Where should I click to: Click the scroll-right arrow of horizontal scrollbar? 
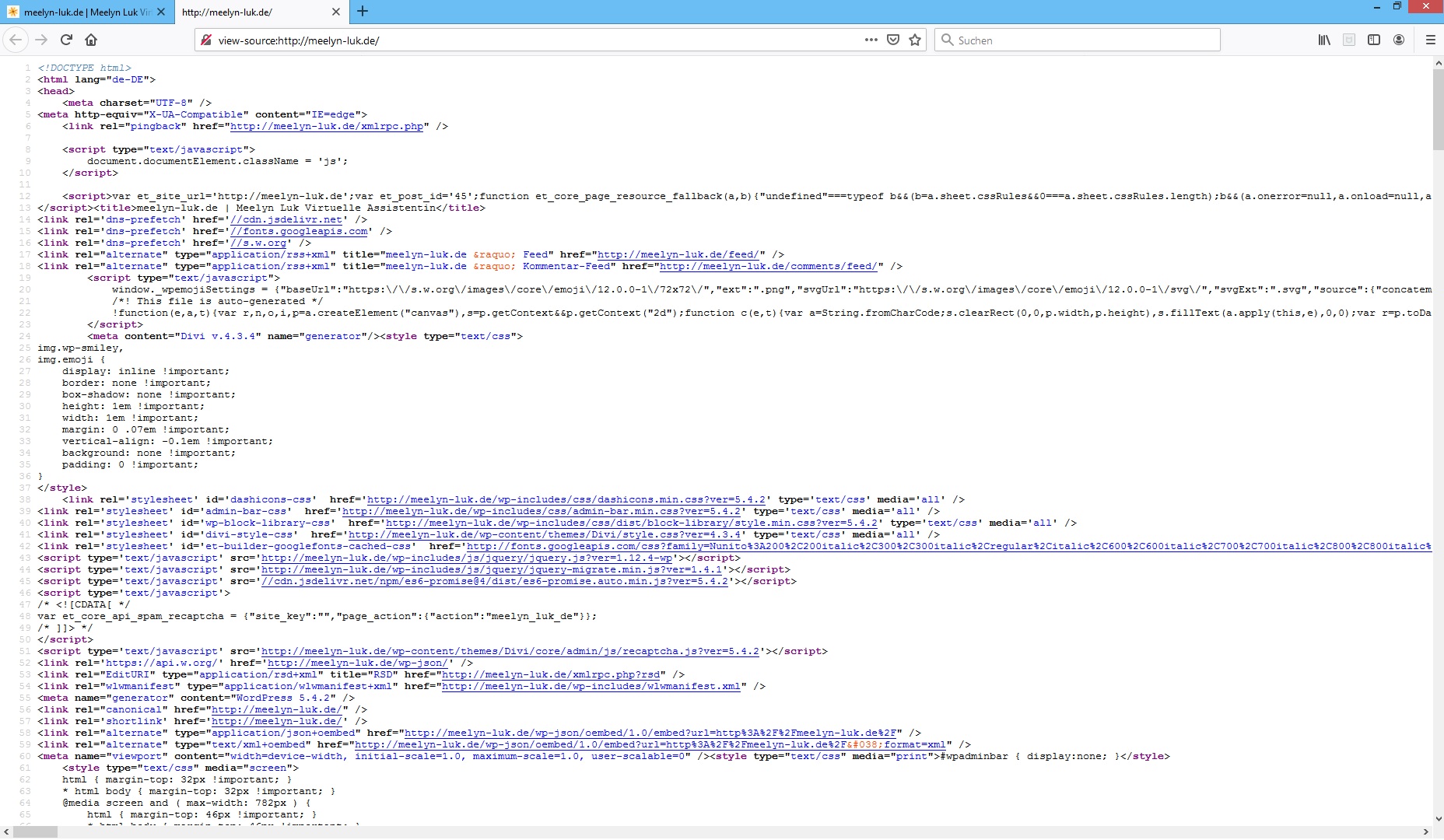click(x=1426, y=832)
